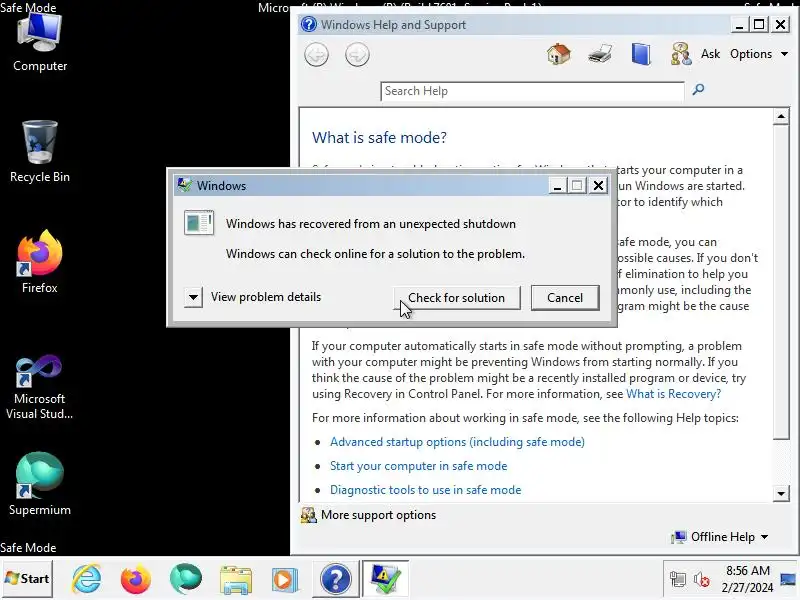Close the Windows recovery dialog
Screen dimensions: 800x600
(x=598, y=185)
